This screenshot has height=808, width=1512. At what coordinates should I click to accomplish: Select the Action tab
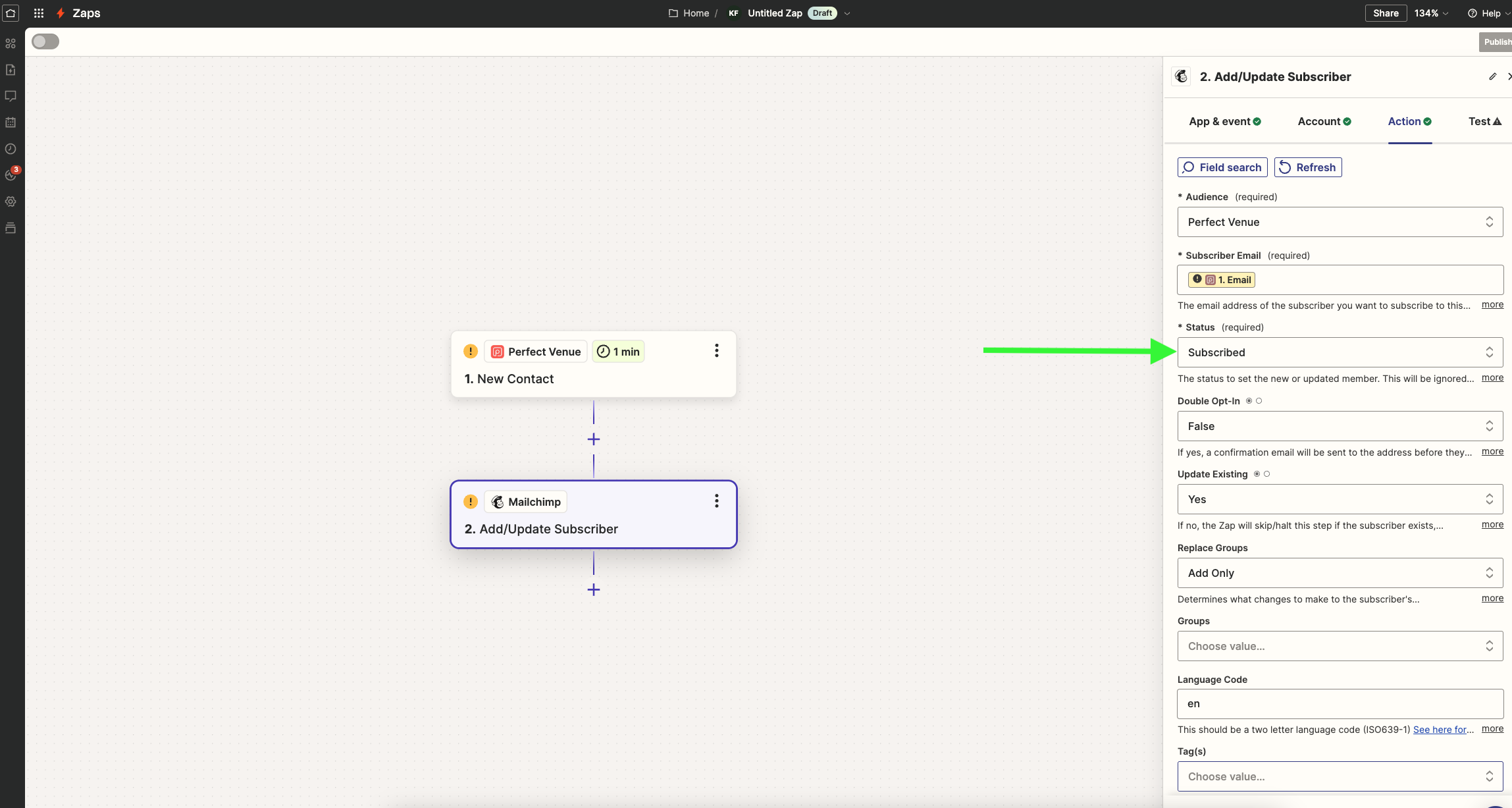tap(1410, 121)
